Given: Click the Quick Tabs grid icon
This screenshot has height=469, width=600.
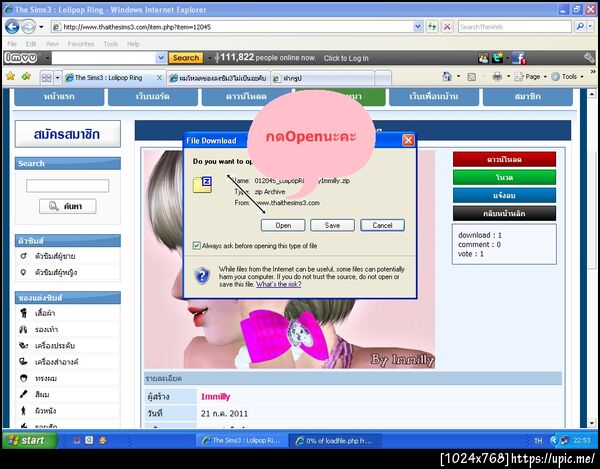Looking at the screenshot, I should (46, 78).
